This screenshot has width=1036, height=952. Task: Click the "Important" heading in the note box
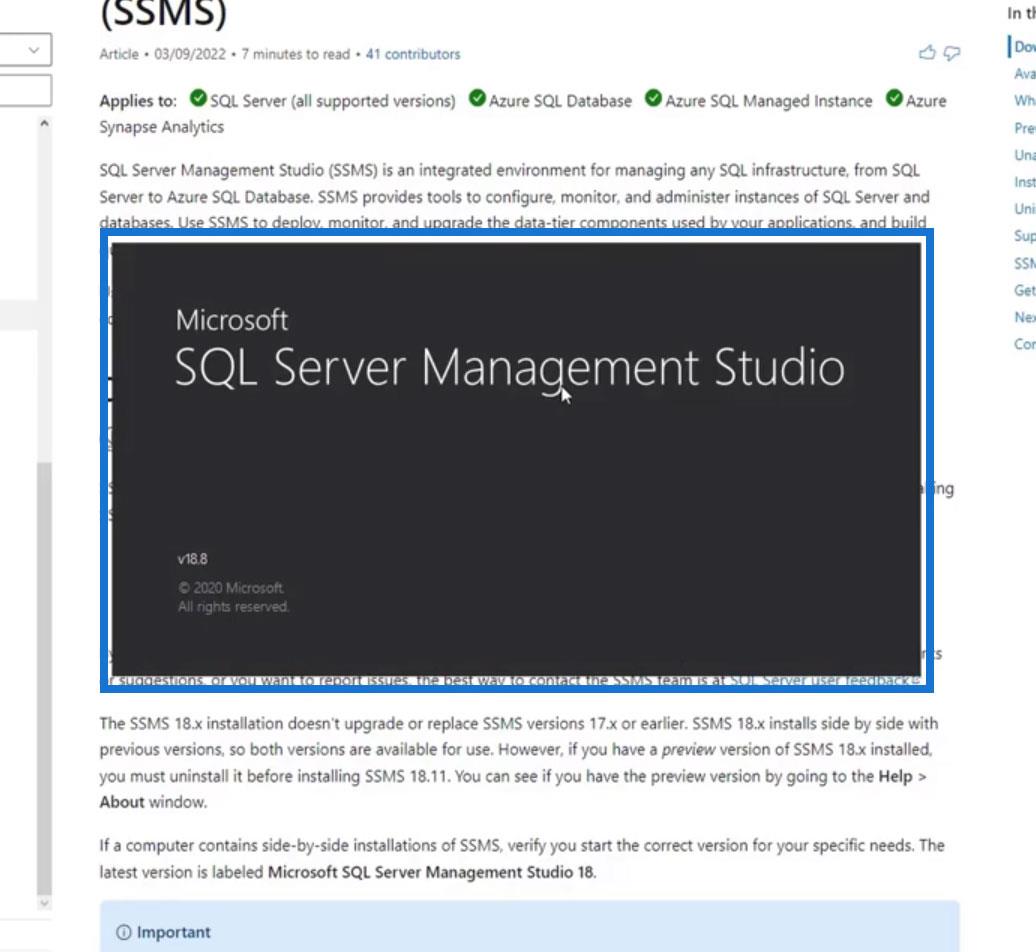(x=173, y=932)
